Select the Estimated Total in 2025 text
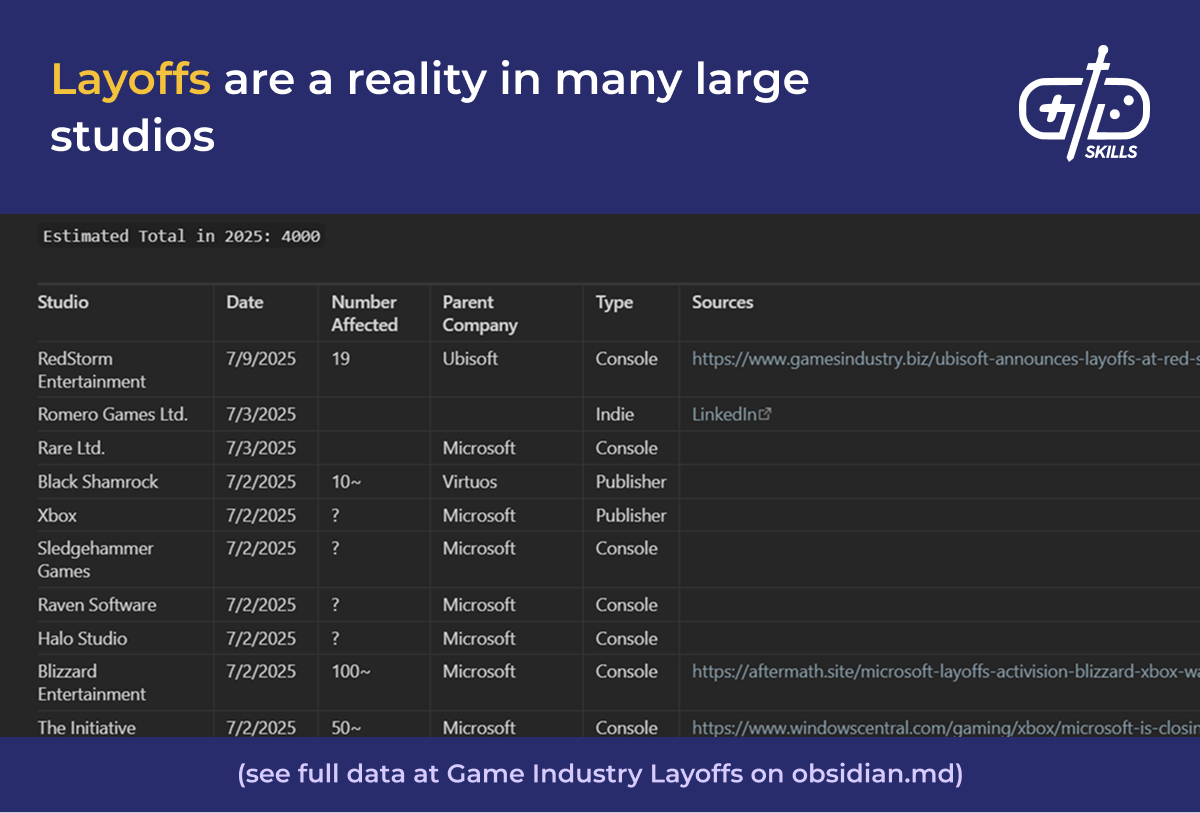1200x813 pixels. [x=182, y=236]
